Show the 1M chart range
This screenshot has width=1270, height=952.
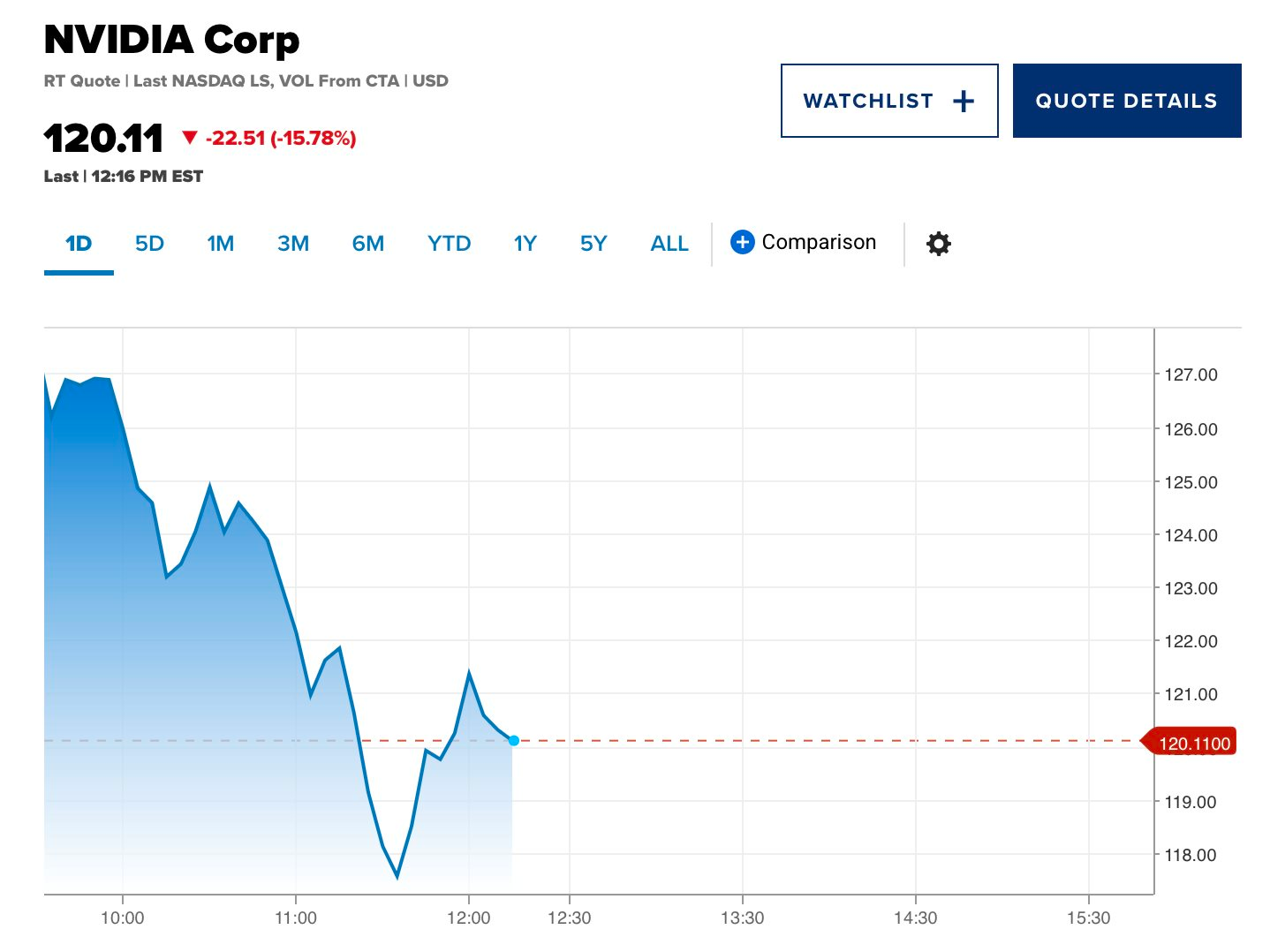coord(220,244)
